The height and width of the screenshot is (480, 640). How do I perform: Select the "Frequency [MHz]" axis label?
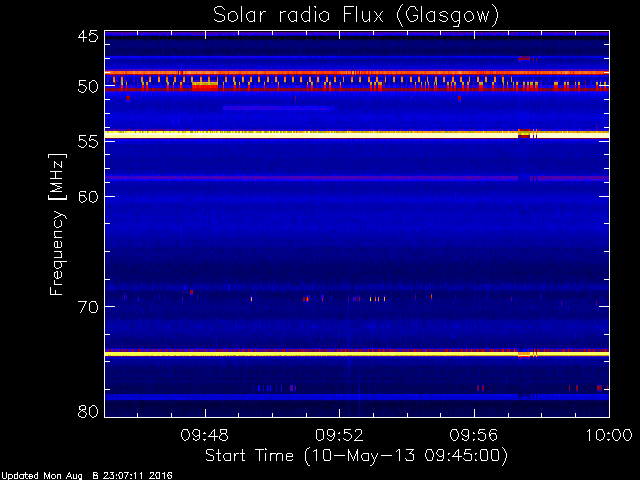57,224
